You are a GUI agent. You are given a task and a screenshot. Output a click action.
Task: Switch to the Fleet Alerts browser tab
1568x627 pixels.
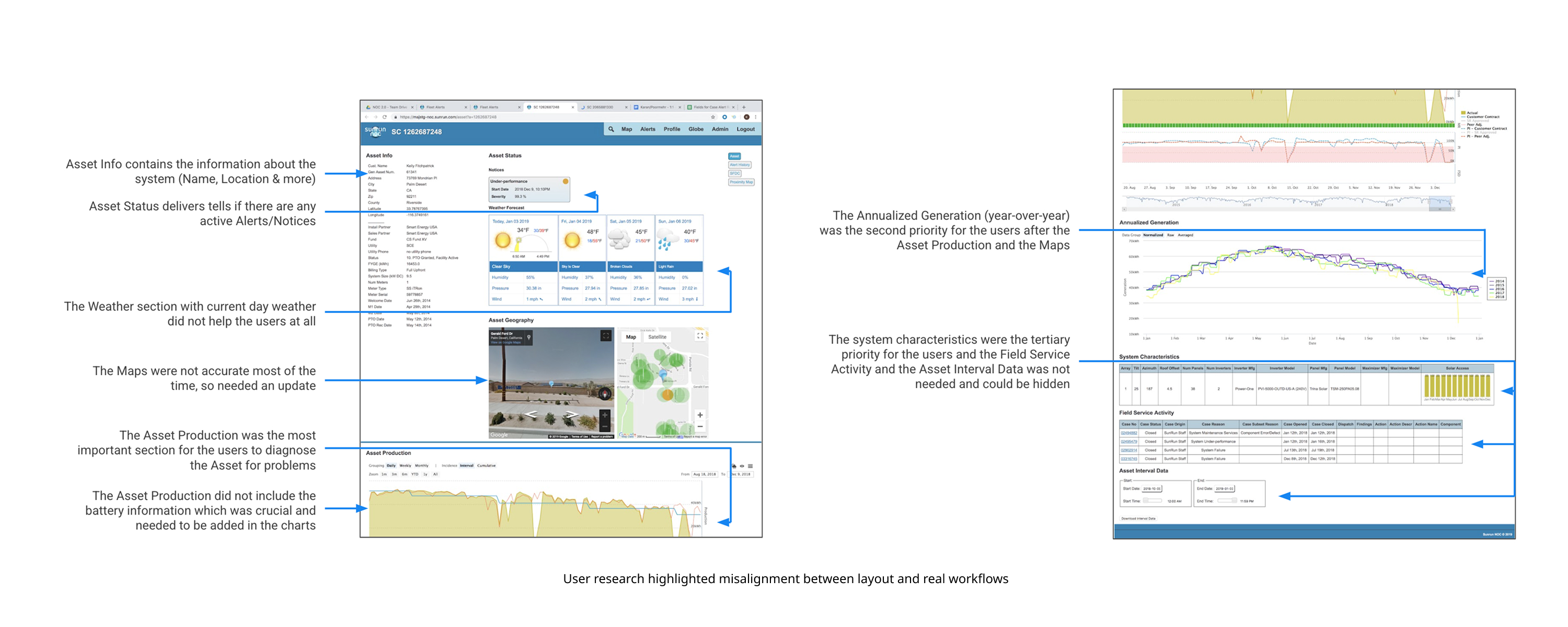click(x=435, y=107)
